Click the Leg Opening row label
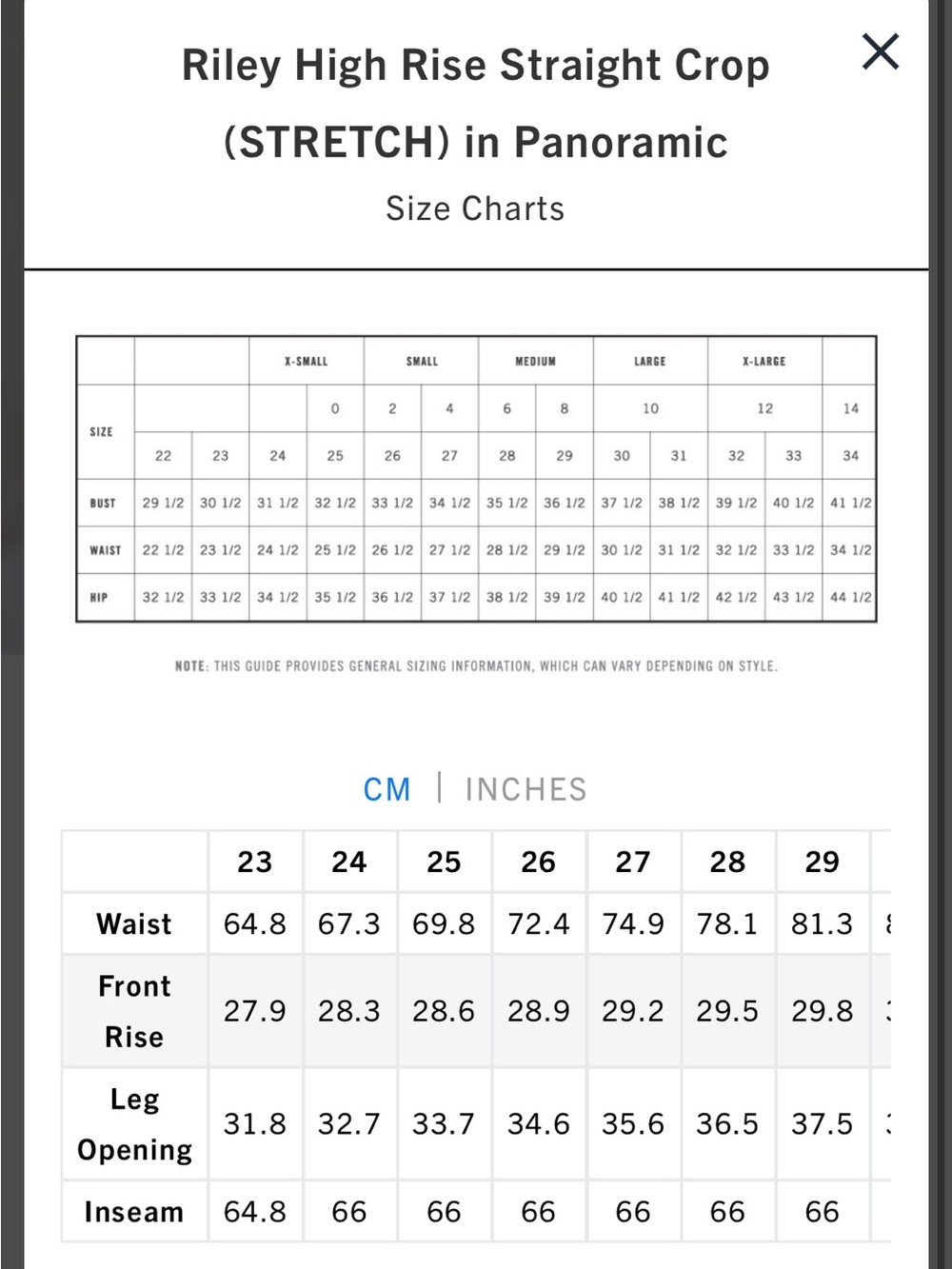Screen dimensions: 952x1269 [134, 1124]
